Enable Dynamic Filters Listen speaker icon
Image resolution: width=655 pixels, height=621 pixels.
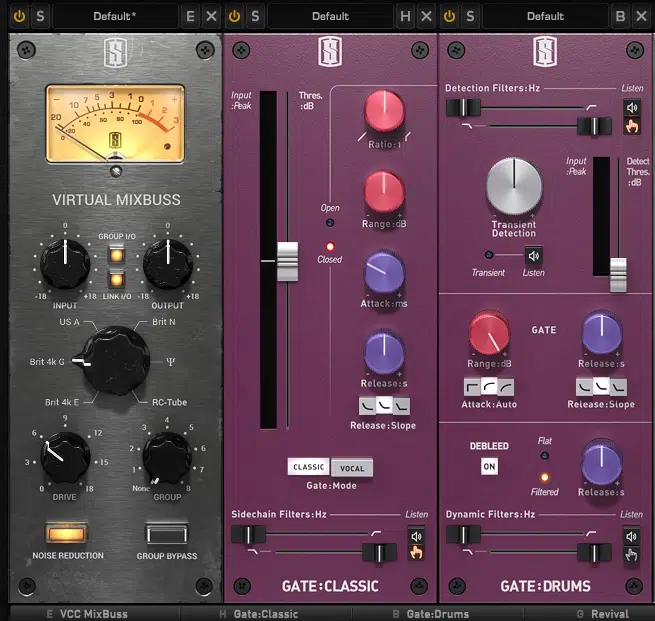(x=632, y=537)
